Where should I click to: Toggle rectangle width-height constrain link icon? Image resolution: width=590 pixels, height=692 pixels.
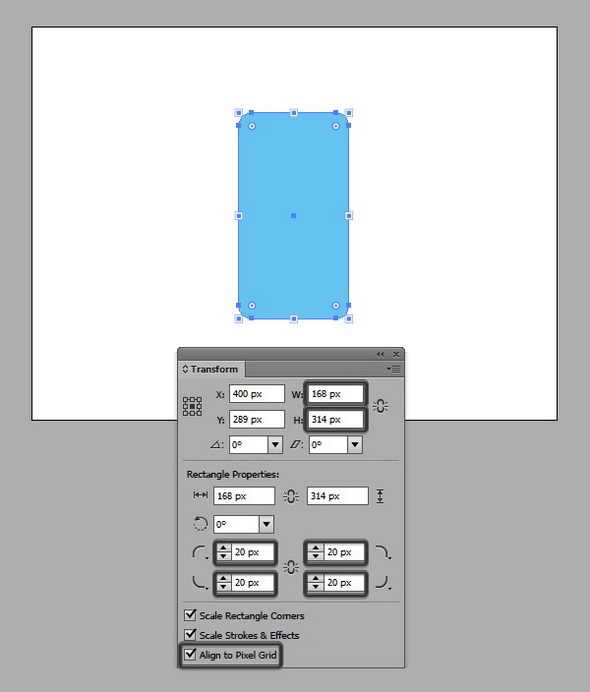(x=291, y=496)
